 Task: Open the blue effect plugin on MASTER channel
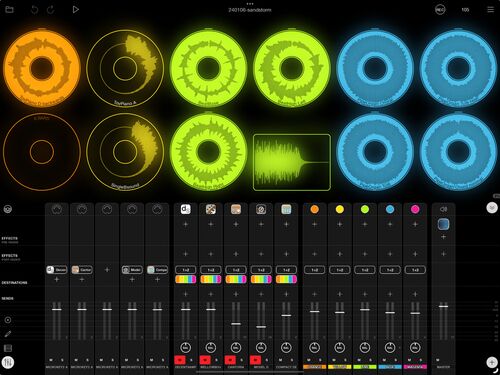[443, 224]
